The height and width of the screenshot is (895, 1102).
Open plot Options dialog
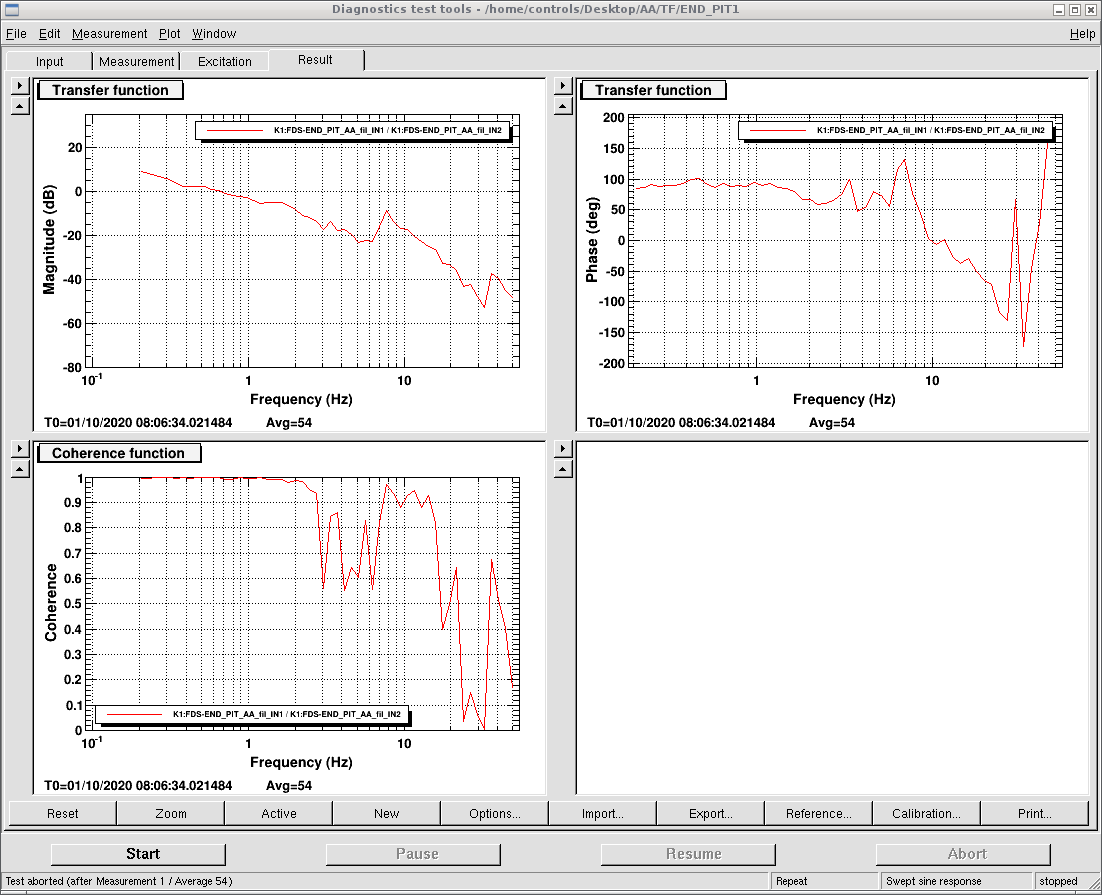point(495,813)
